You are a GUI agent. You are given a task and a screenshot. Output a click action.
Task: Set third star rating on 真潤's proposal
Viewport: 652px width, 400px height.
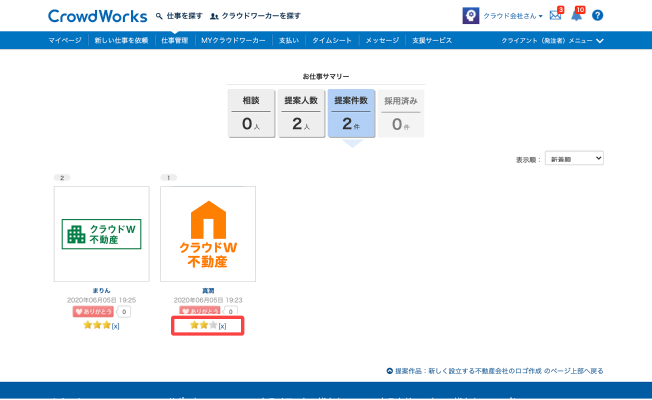pyautogui.click(x=213, y=325)
